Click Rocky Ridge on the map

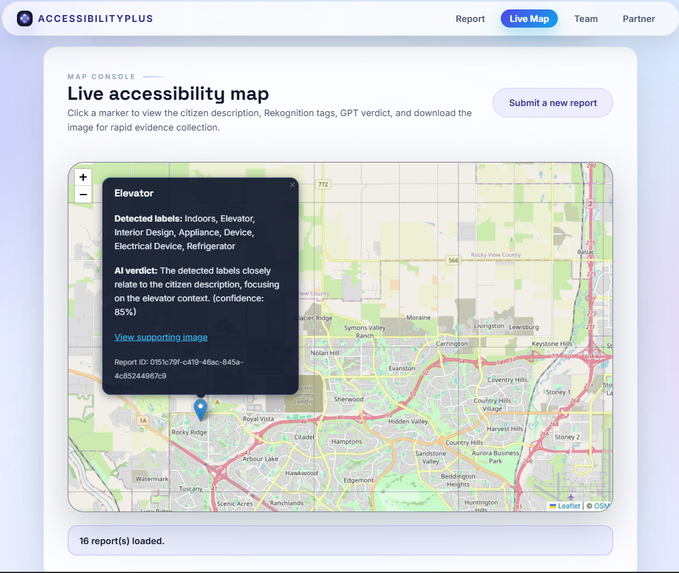(x=189, y=432)
